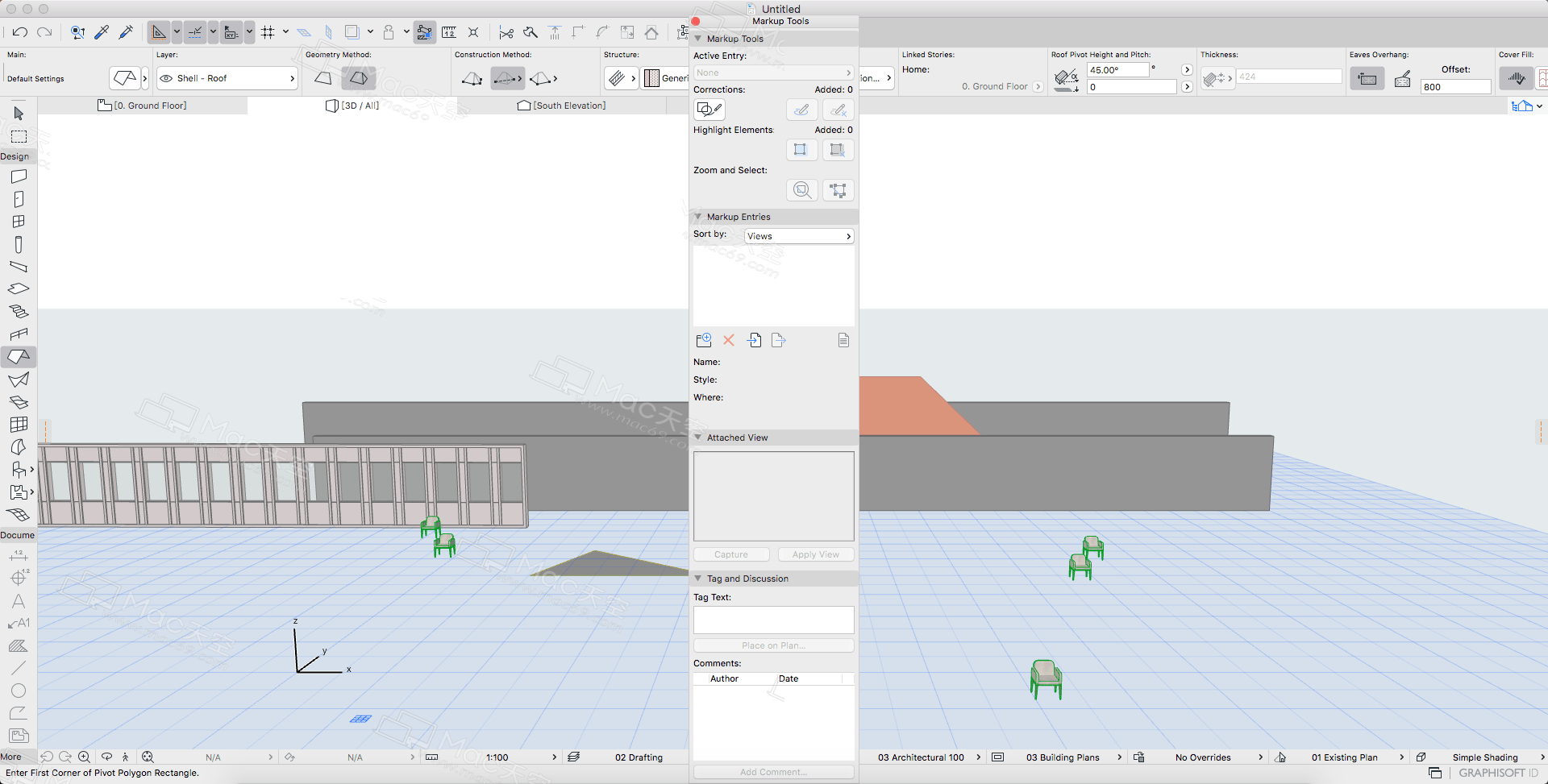
Task: Select the Circle tool in toolbox
Action: pos(19,691)
